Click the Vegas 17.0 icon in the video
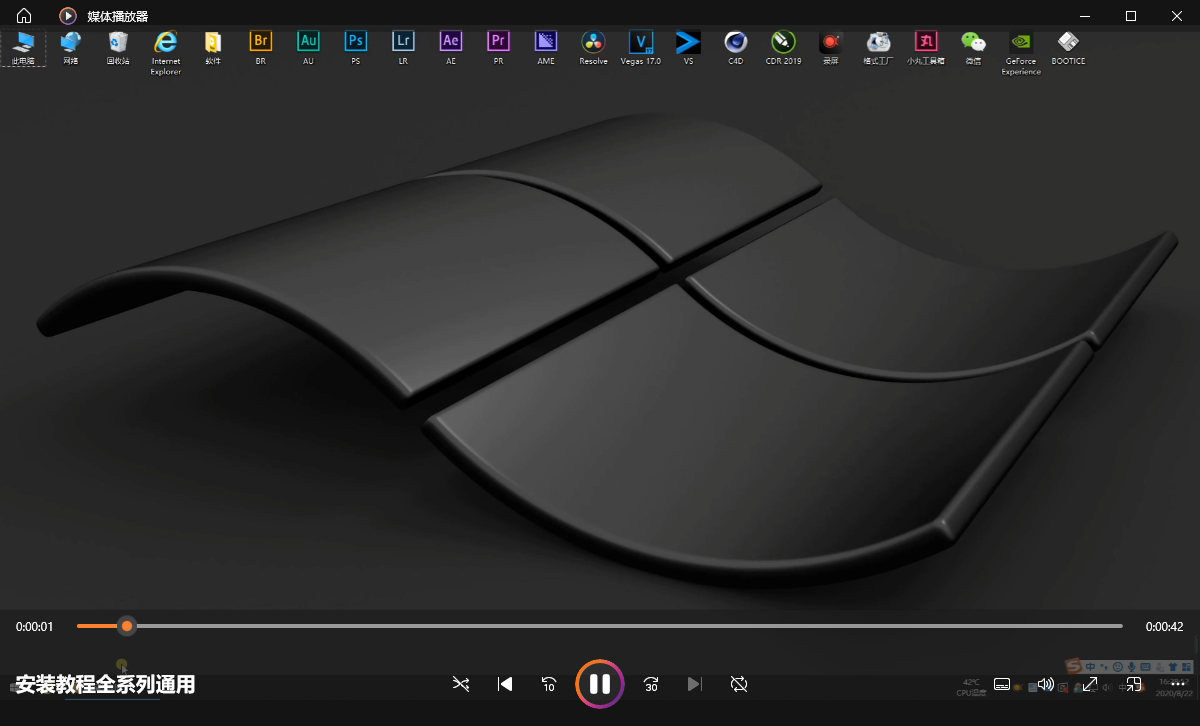 click(x=641, y=48)
